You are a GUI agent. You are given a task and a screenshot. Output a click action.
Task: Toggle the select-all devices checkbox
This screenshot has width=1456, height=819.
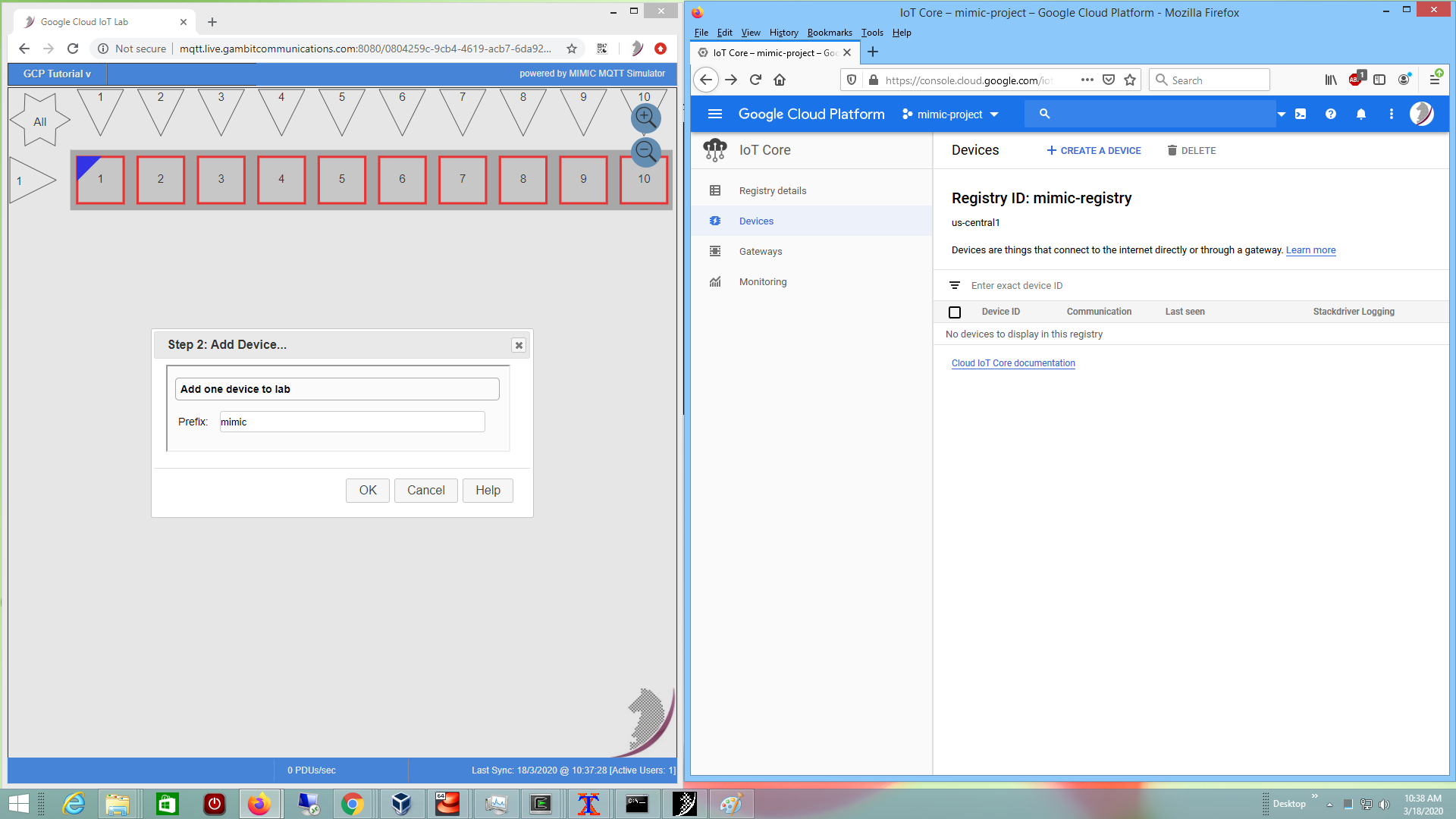click(955, 312)
